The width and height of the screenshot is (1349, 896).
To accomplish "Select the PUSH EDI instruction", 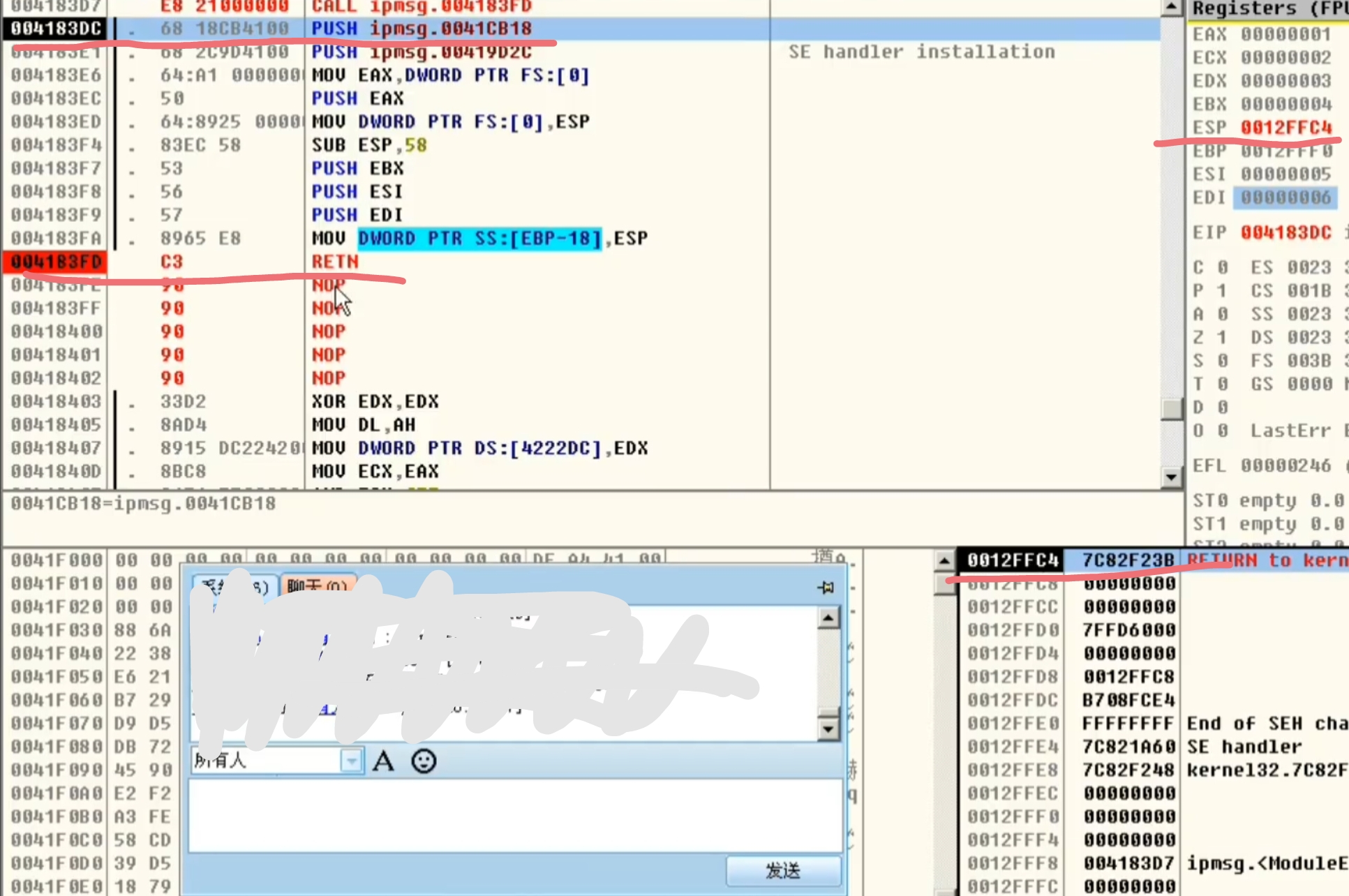I will (x=357, y=215).
